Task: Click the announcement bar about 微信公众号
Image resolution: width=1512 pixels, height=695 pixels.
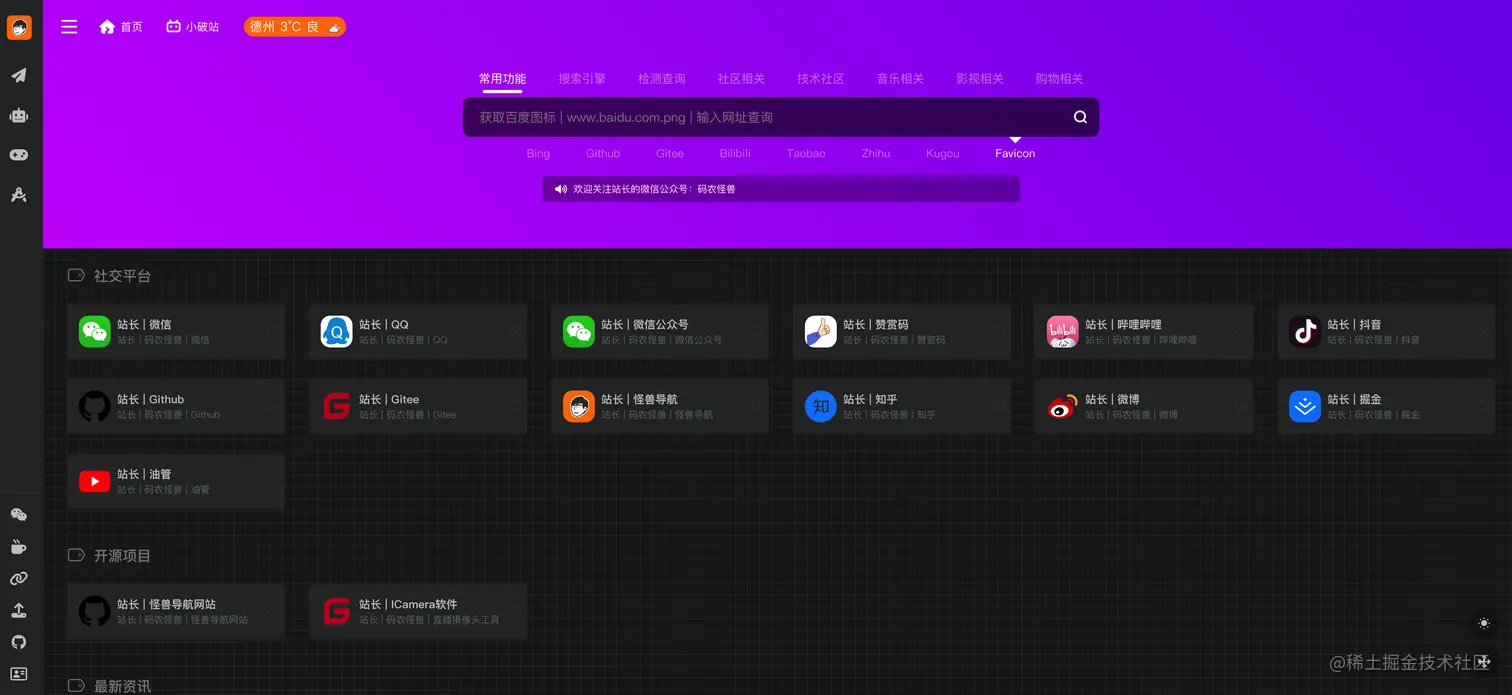Action: coord(781,189)
